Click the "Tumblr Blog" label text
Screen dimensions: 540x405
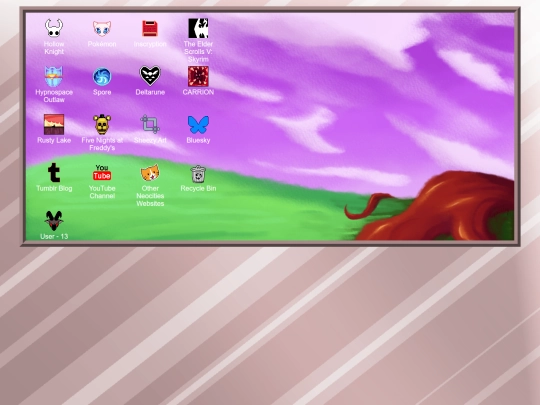54,188
